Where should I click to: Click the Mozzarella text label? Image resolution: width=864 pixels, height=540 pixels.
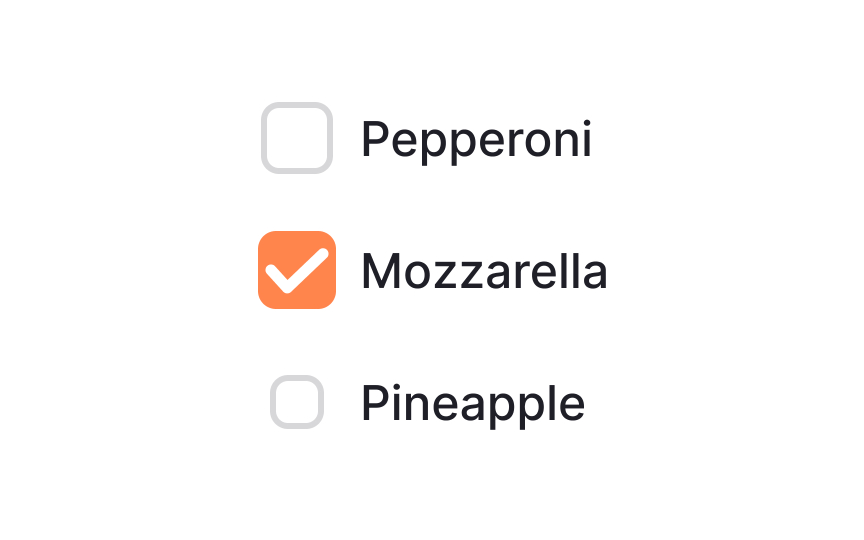[x=484, y=271]
